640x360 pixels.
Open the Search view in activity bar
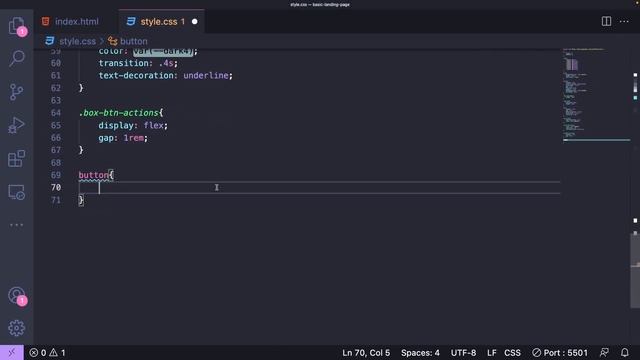point(16,58)
